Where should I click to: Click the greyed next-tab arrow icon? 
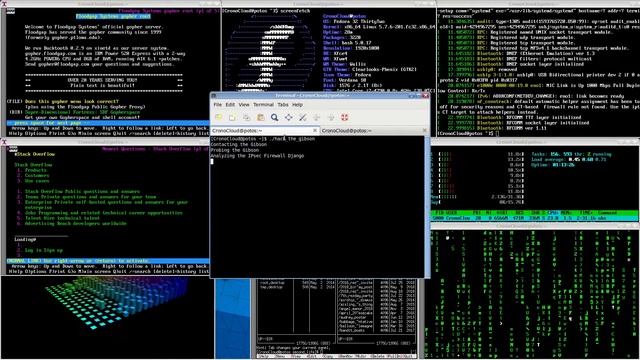pos(331,118)
